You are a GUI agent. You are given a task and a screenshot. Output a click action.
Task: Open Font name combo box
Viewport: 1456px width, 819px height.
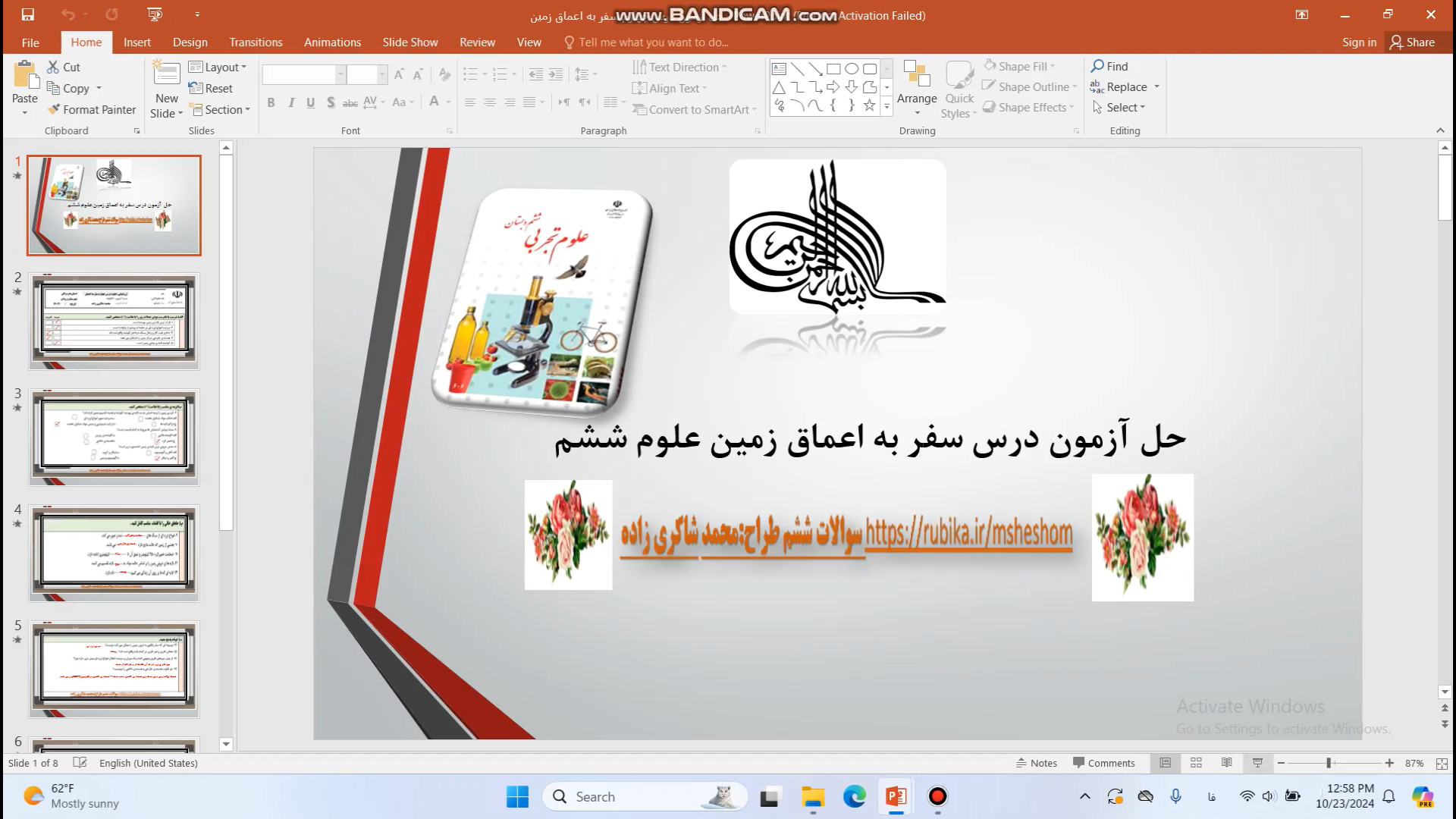(304, 74)
